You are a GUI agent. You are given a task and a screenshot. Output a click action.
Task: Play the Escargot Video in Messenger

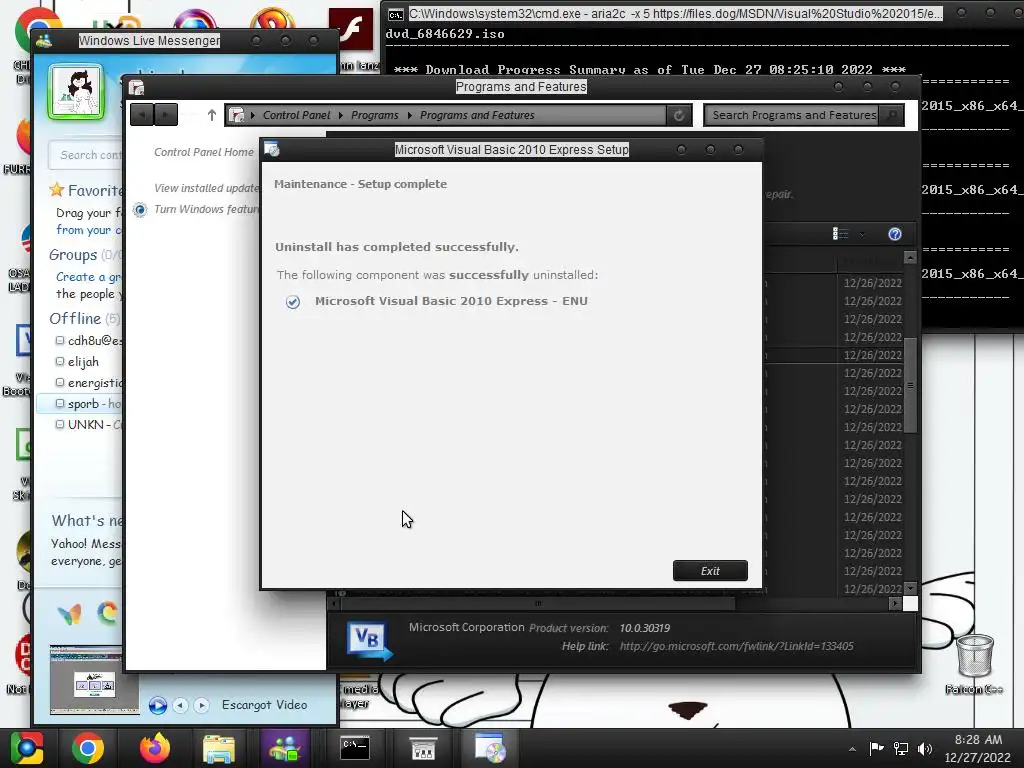tap(157, 705)
